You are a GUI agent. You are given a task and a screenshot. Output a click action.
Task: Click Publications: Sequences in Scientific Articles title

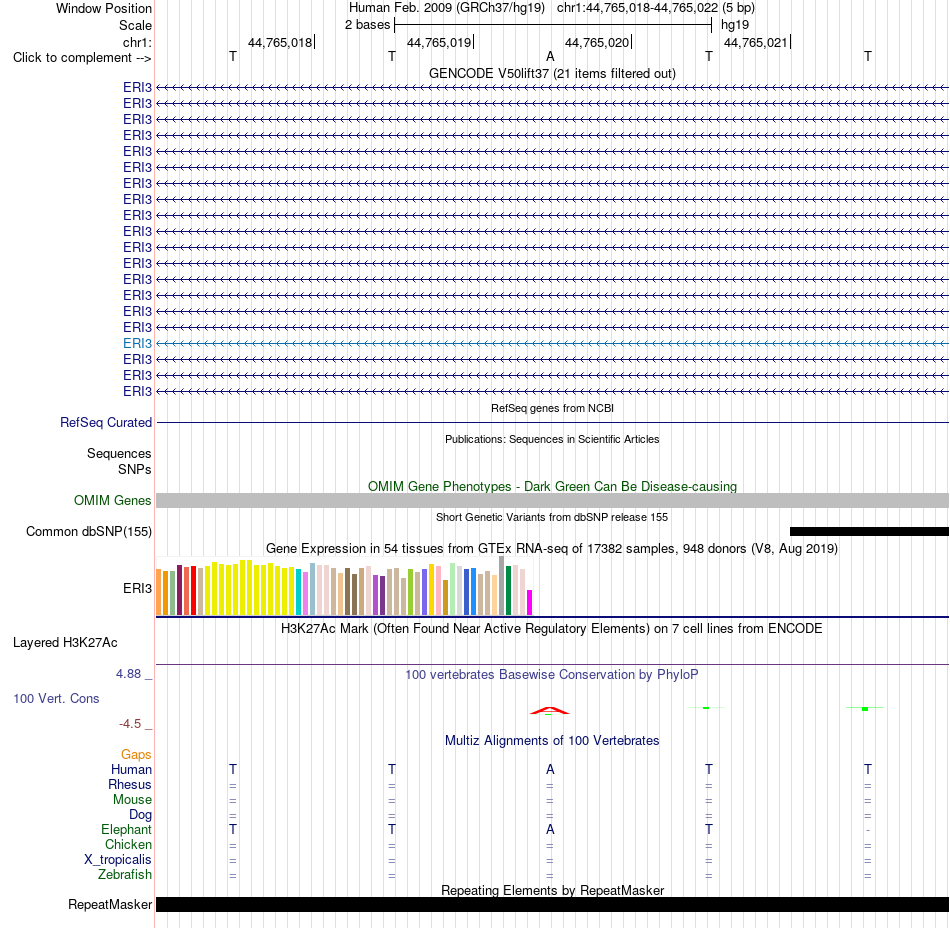pyautogui.click(x=552, y=439)
